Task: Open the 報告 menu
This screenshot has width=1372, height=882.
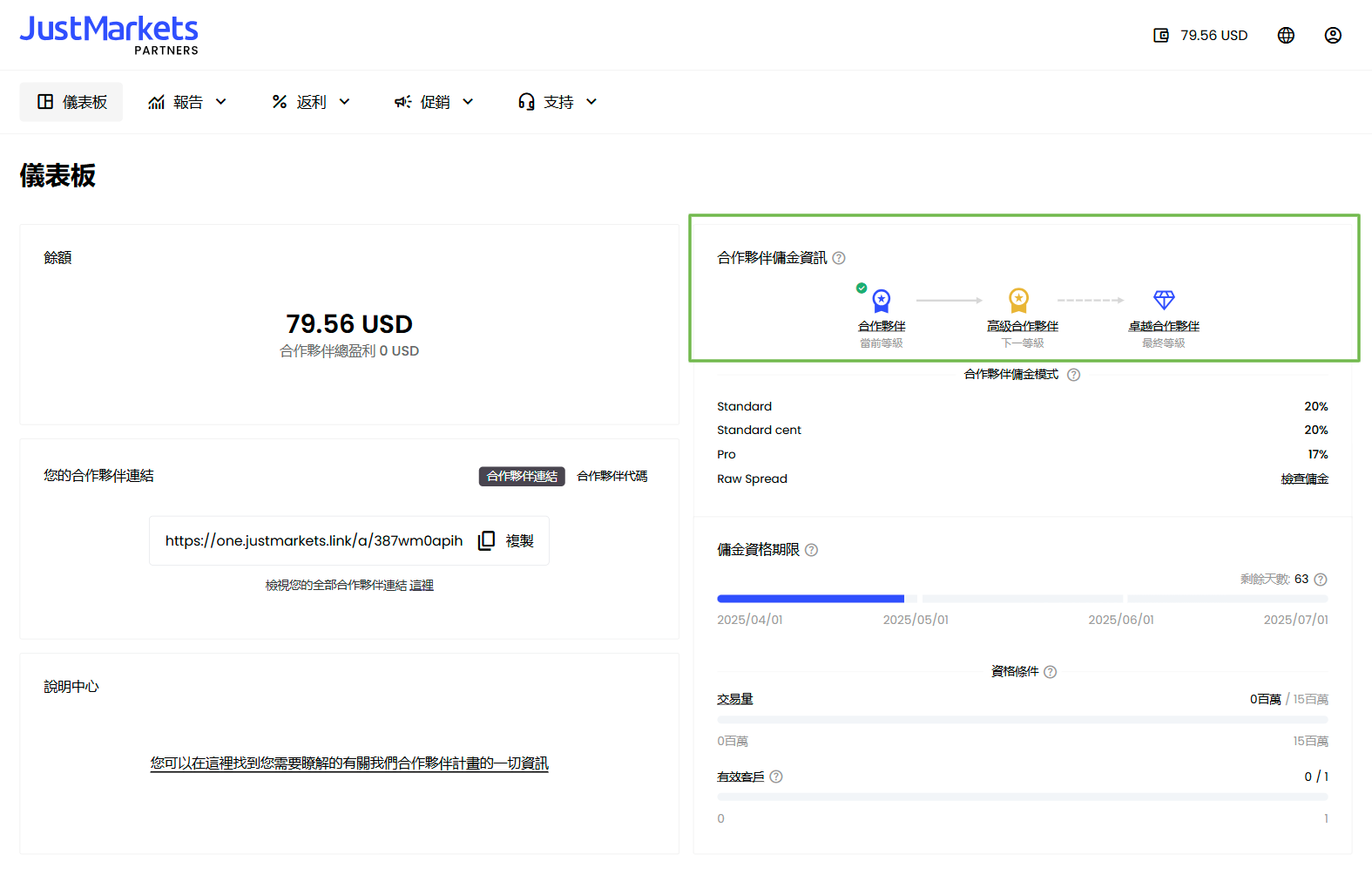Action: pyautogui.click(x=188, y=102)
